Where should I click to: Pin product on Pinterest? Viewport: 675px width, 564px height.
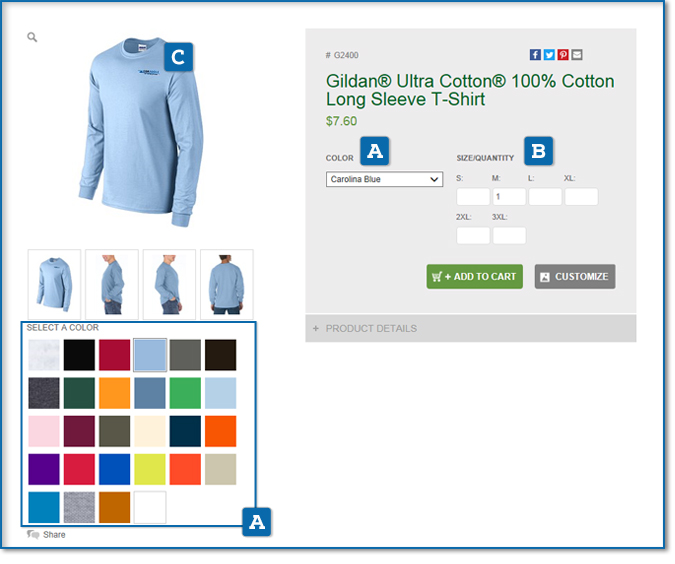point(563,55)
